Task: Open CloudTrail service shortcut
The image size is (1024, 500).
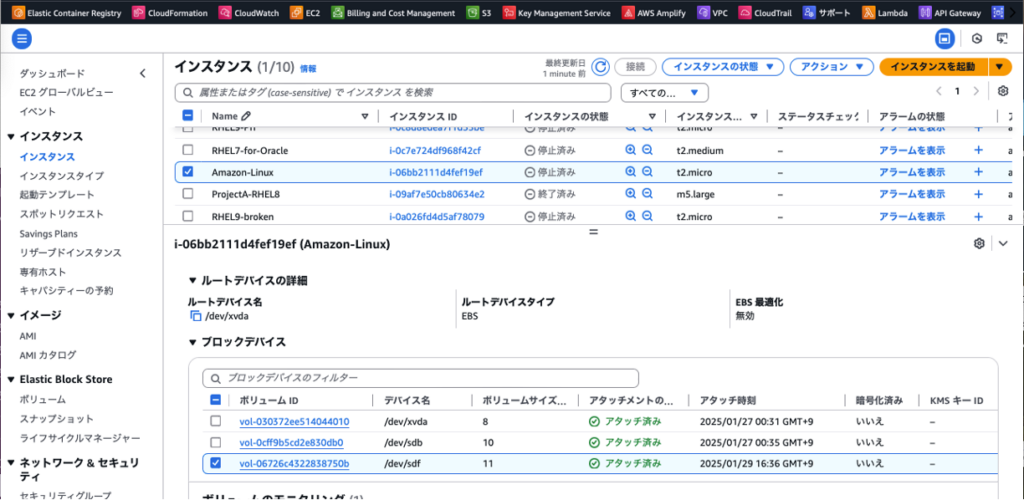Action: [767, 12]
